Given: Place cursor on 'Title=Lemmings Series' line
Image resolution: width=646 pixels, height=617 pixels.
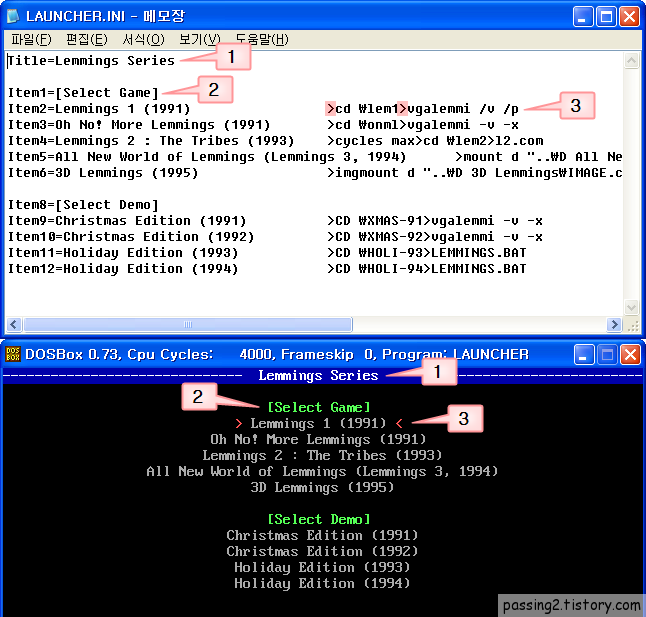Looking at the screenshot, I should (x=91, y=61).
